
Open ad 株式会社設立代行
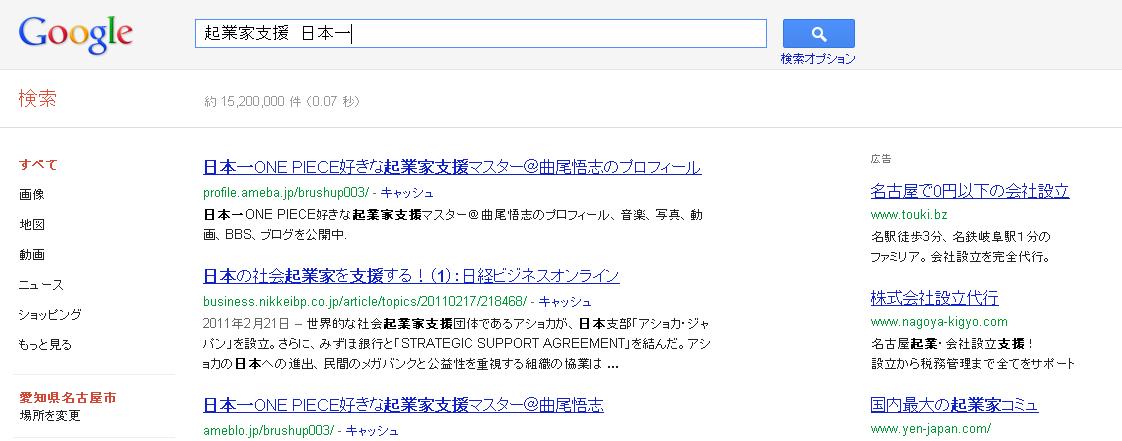pos(935,298)
